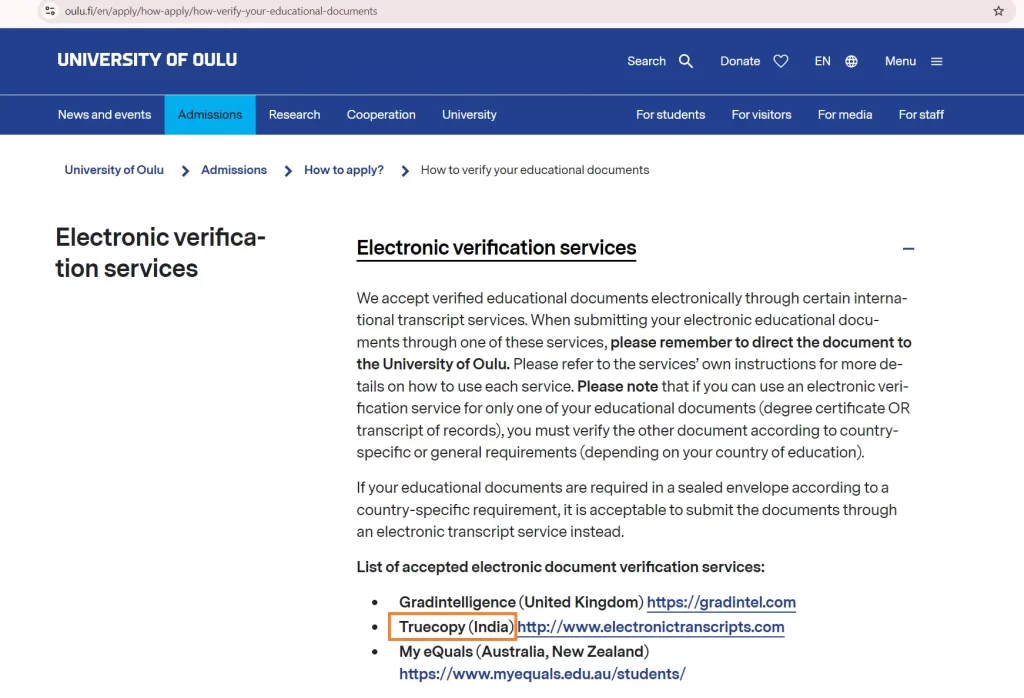The width and height of the screenshot is (1024, 698).
Task: Go to the Research tab
Action: (295, 115)
